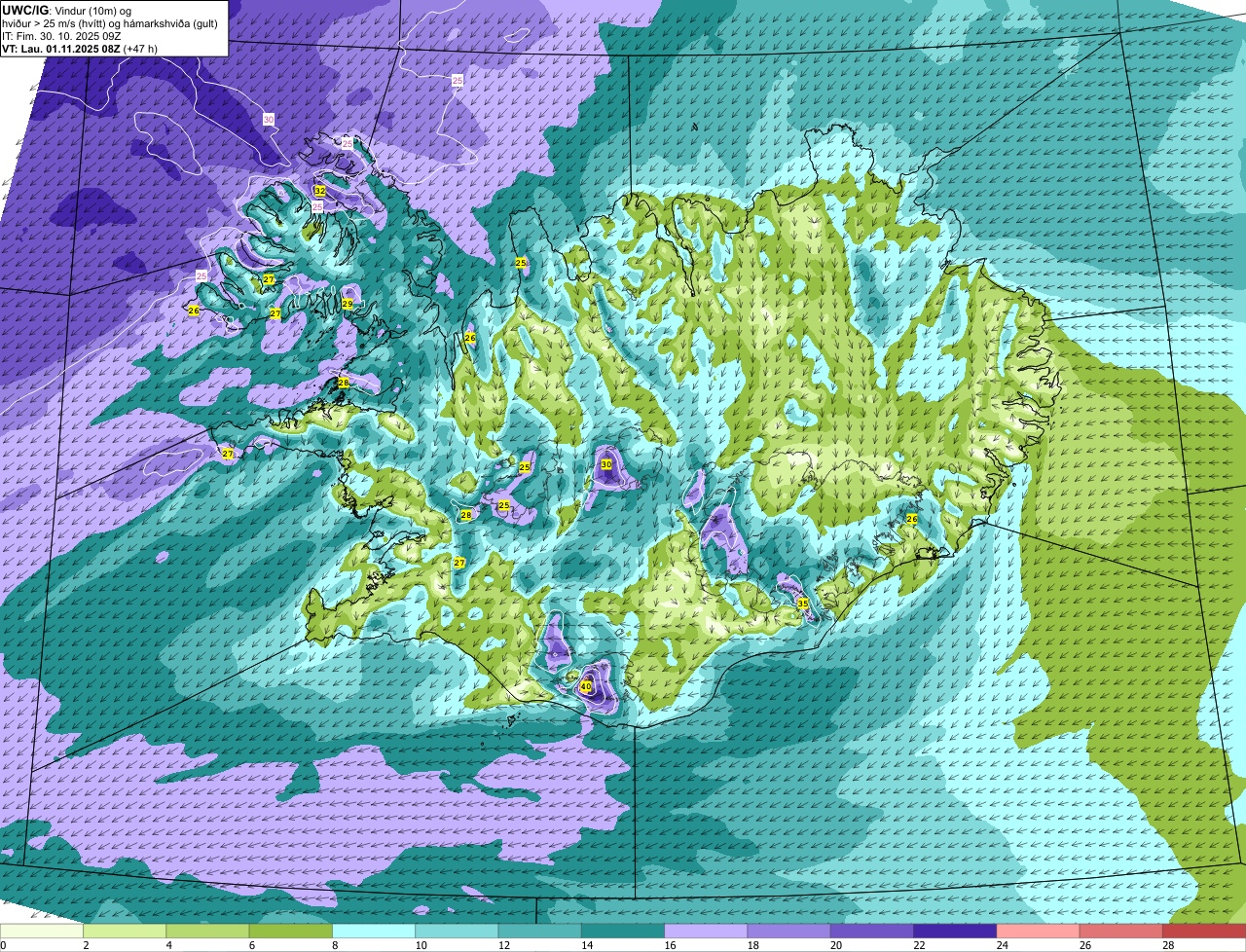This screenshot has height=952, width=1246.
Task: Select the pale cyan 8–10 legend swatch
Action: coord(374,932)
